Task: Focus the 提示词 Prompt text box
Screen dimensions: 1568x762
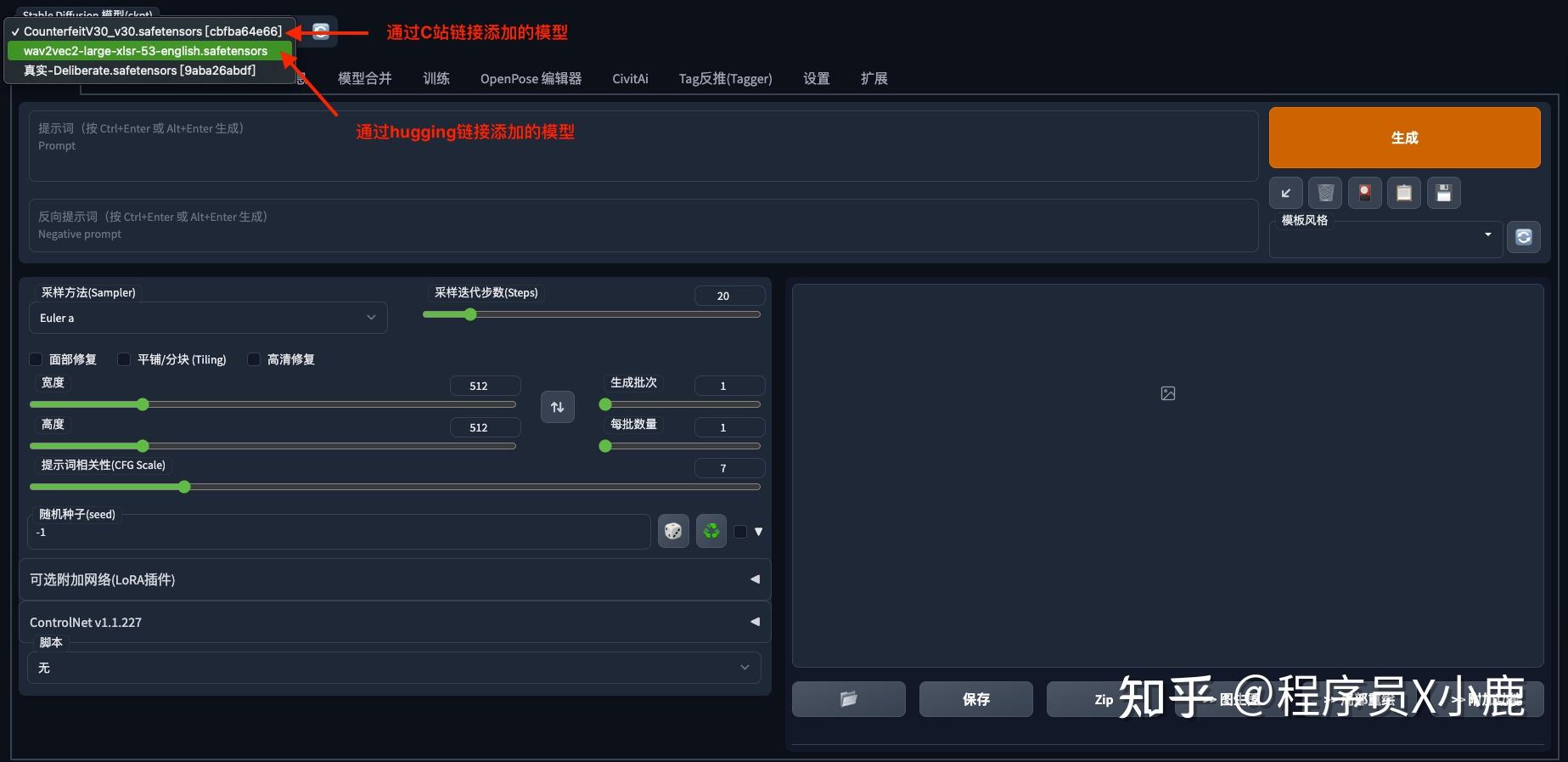Action: (643, 146)
